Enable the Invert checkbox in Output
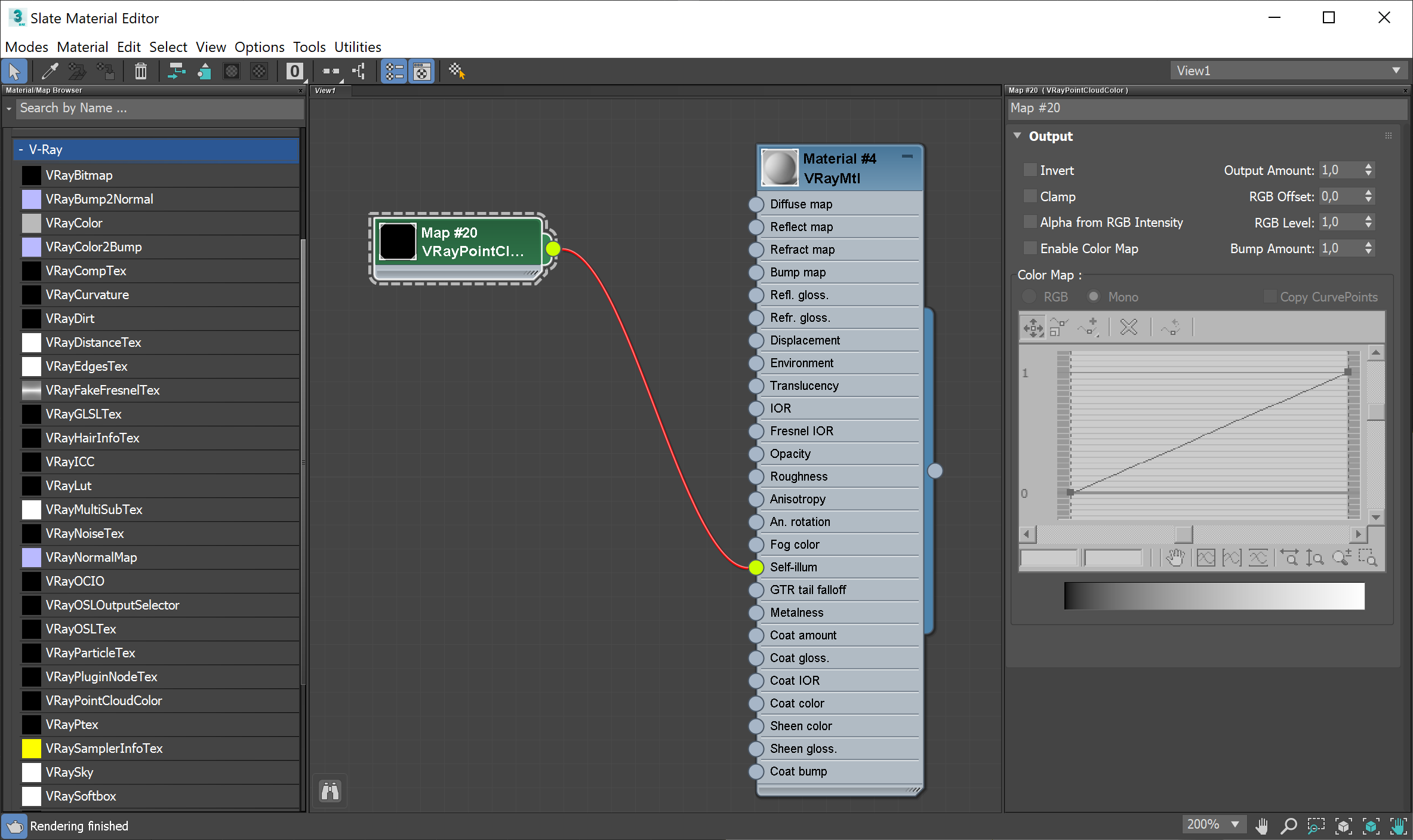Image resolution: width=1413 pixels, height=840 pixels. click(1030, 170)
